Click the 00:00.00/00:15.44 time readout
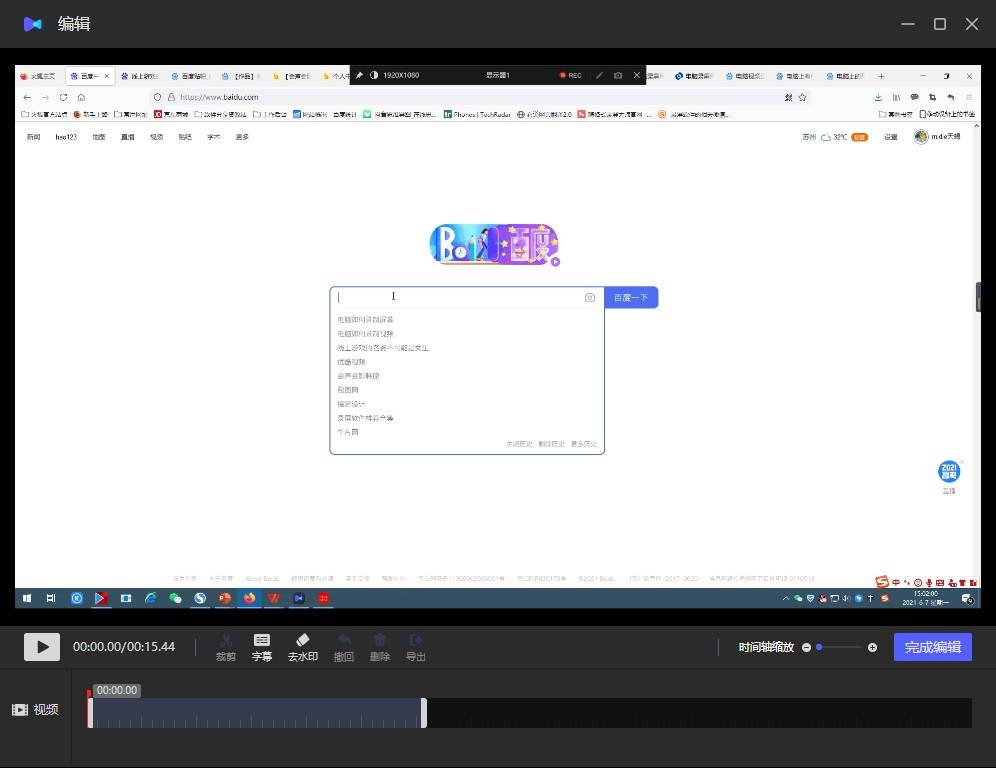Viewport: 996px width, 768px height. point(124,647)
